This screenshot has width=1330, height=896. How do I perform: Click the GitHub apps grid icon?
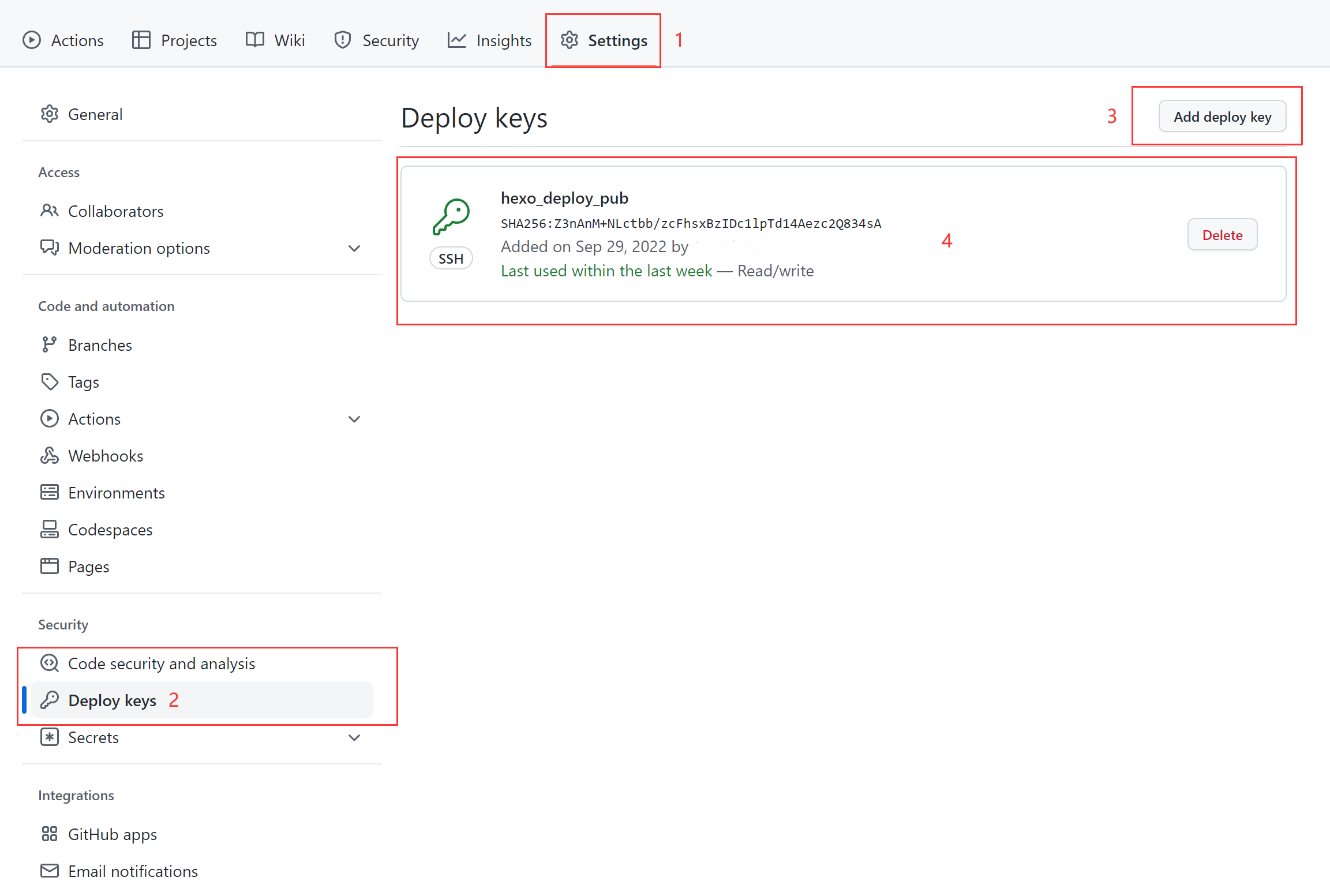click(x=50, y=834)
